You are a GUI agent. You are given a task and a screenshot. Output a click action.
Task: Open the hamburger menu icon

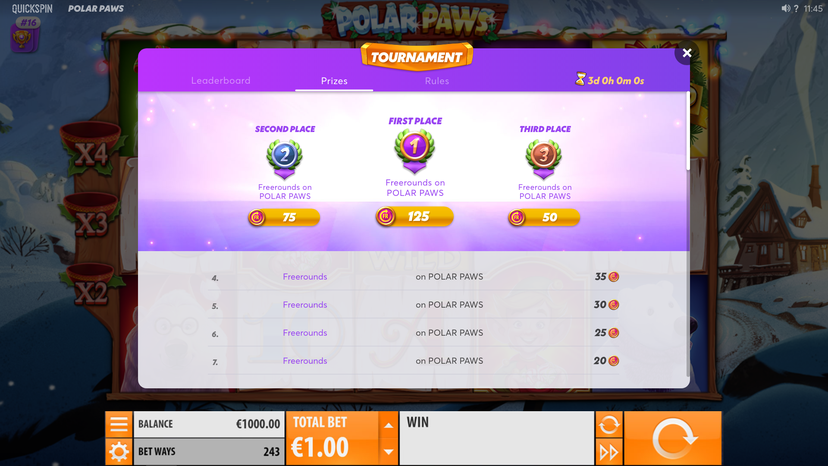point(119,424)
